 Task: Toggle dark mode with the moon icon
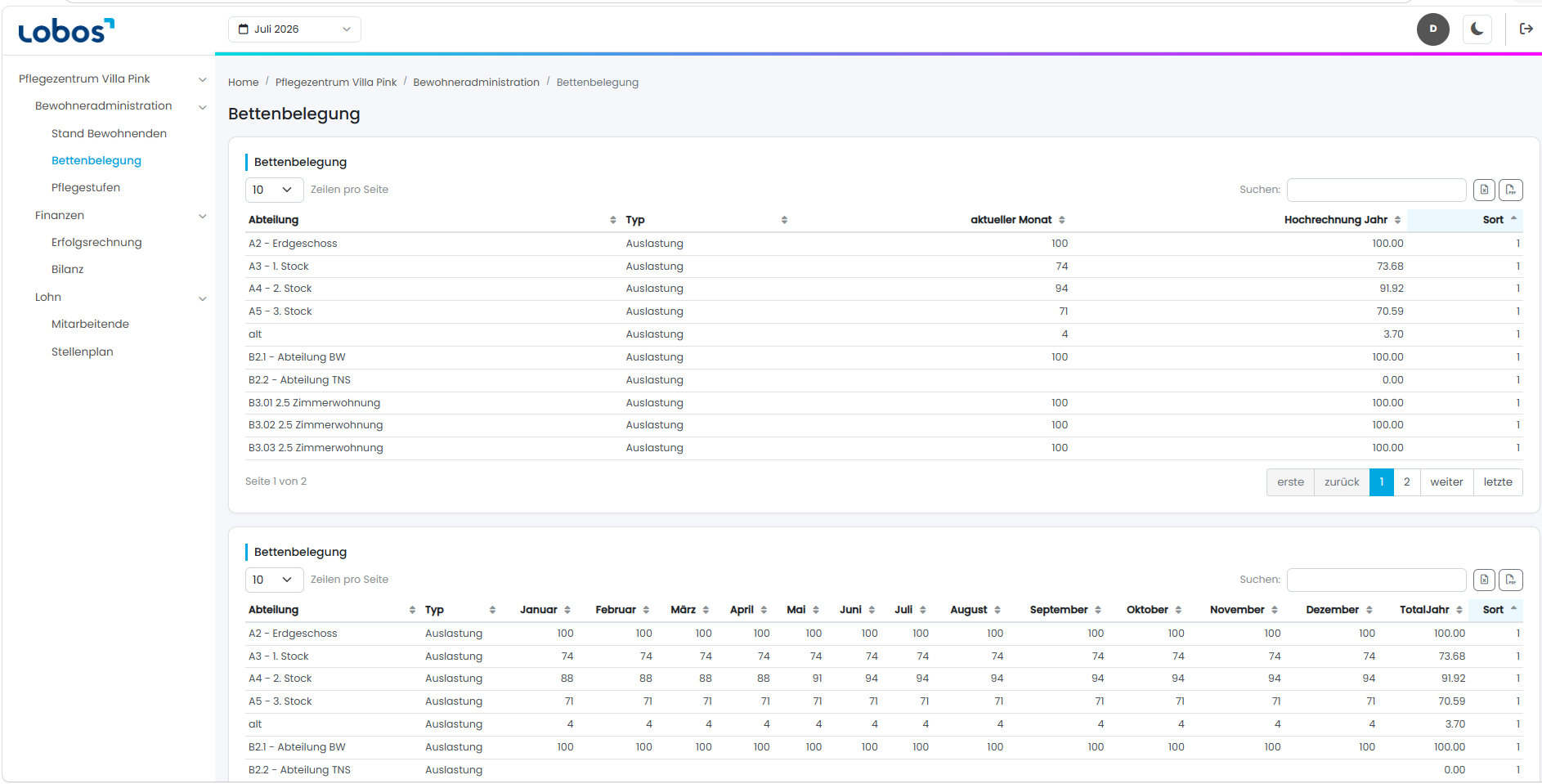coord(1477,29)
